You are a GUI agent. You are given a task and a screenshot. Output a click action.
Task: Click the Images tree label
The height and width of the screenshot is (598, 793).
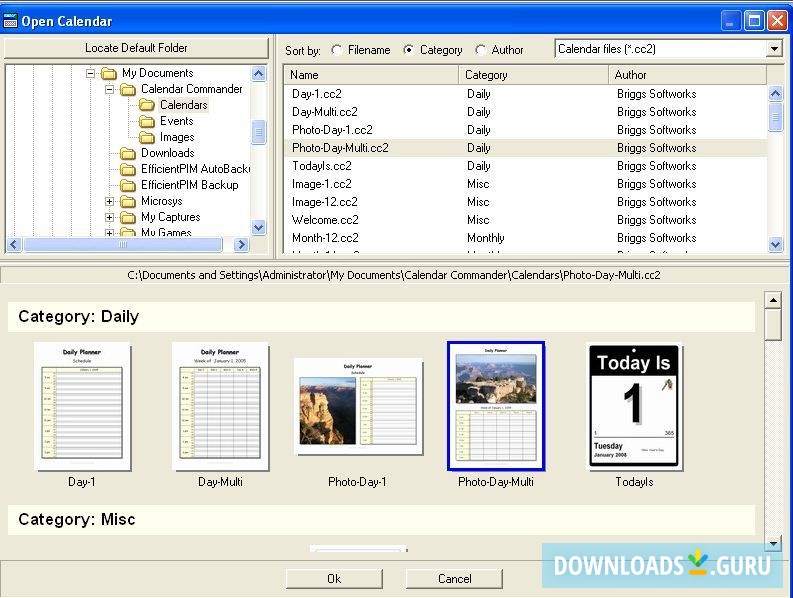(177, 137)
